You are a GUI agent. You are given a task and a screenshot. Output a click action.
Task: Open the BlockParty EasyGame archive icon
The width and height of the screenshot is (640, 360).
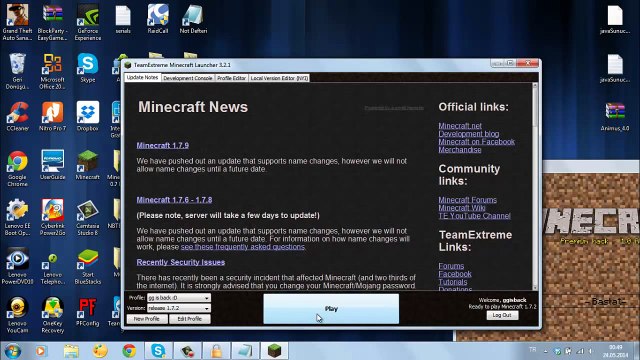coord(52,22)
